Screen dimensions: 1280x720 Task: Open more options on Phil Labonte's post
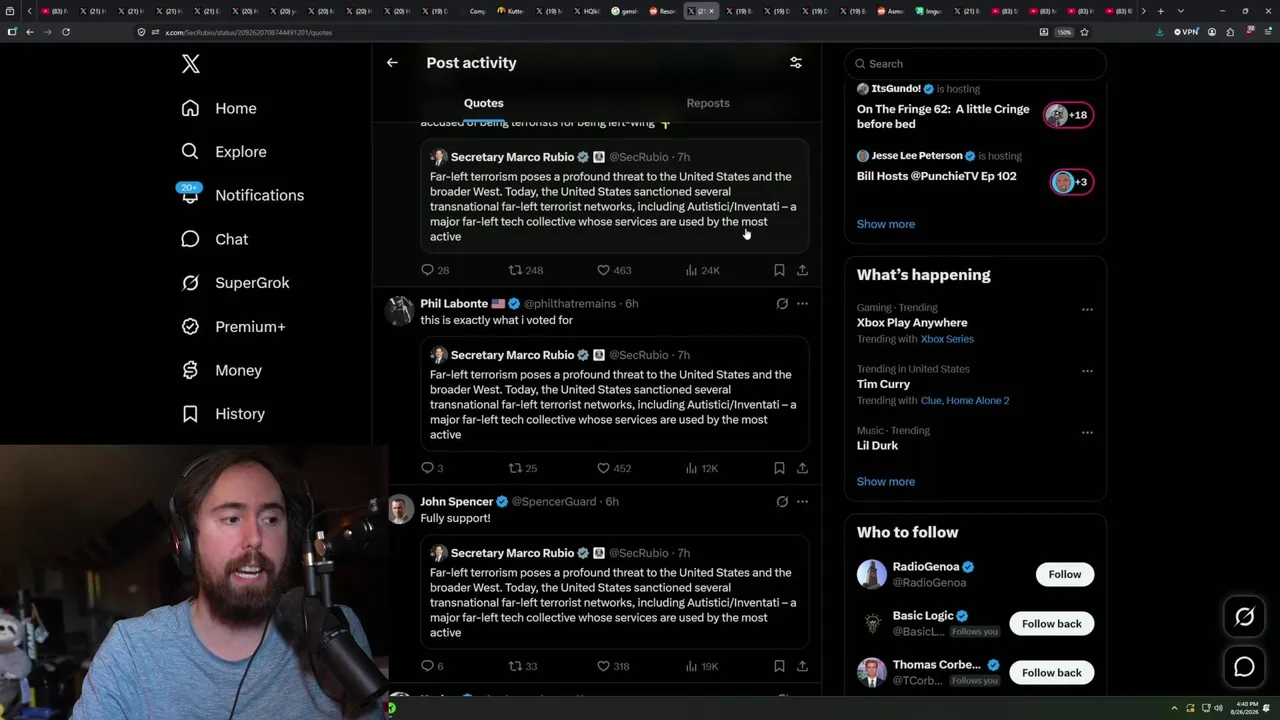[x=802, y=304]
